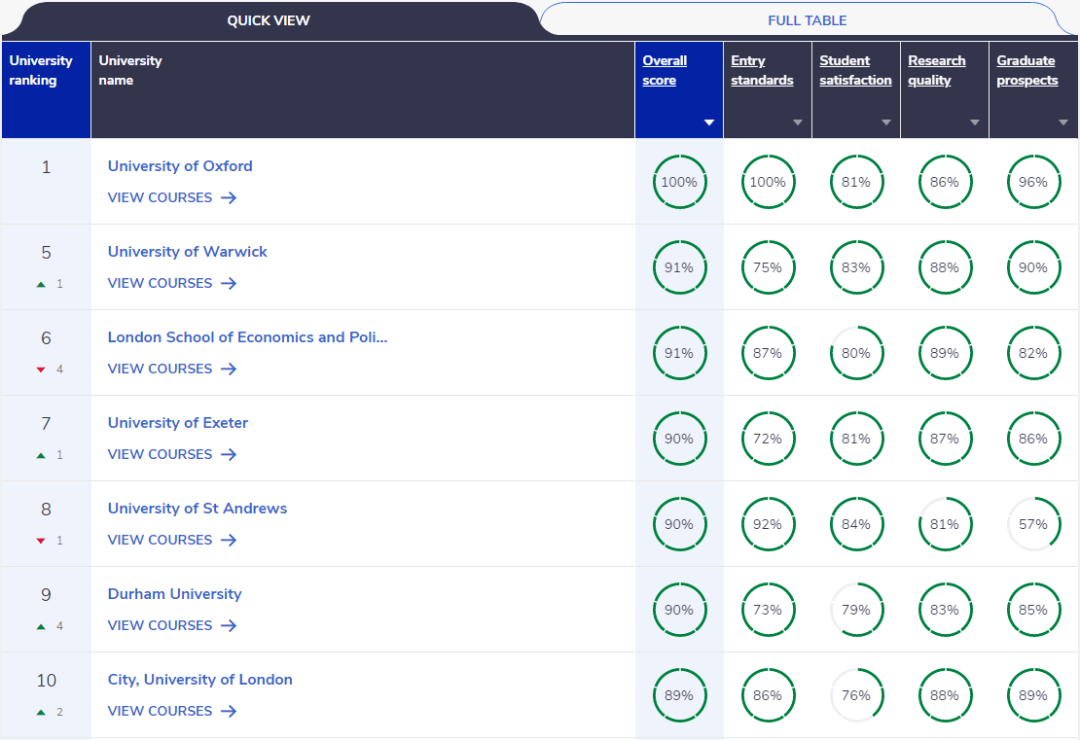Click green up arrow under Durham ranking
Viewport: 1080px width, 740px height.
tap(41, 626)
